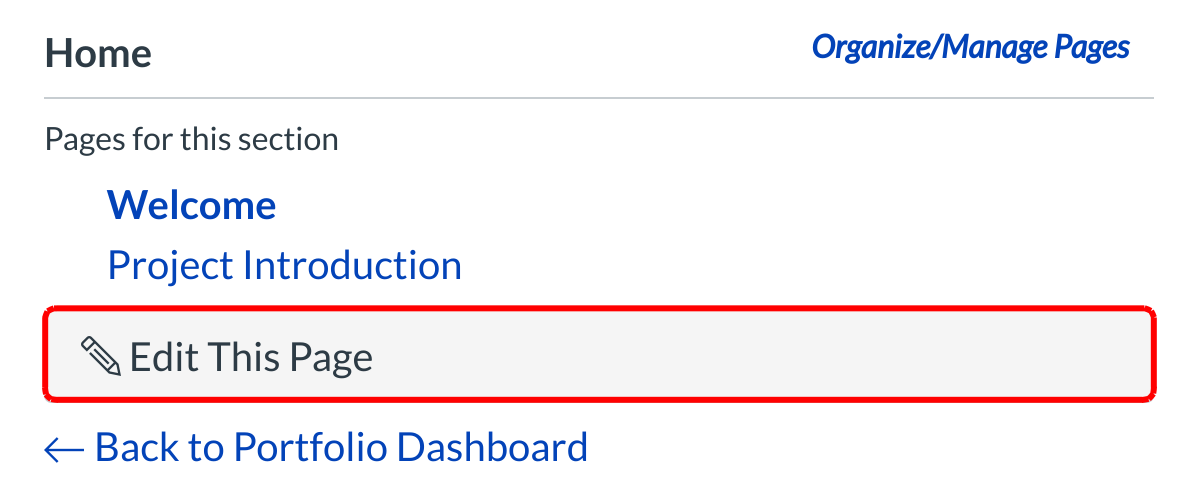The width and height of the screenshot is (1196, 498).
Task: Open the Organize/Manage Pages link
Action: 970,47
